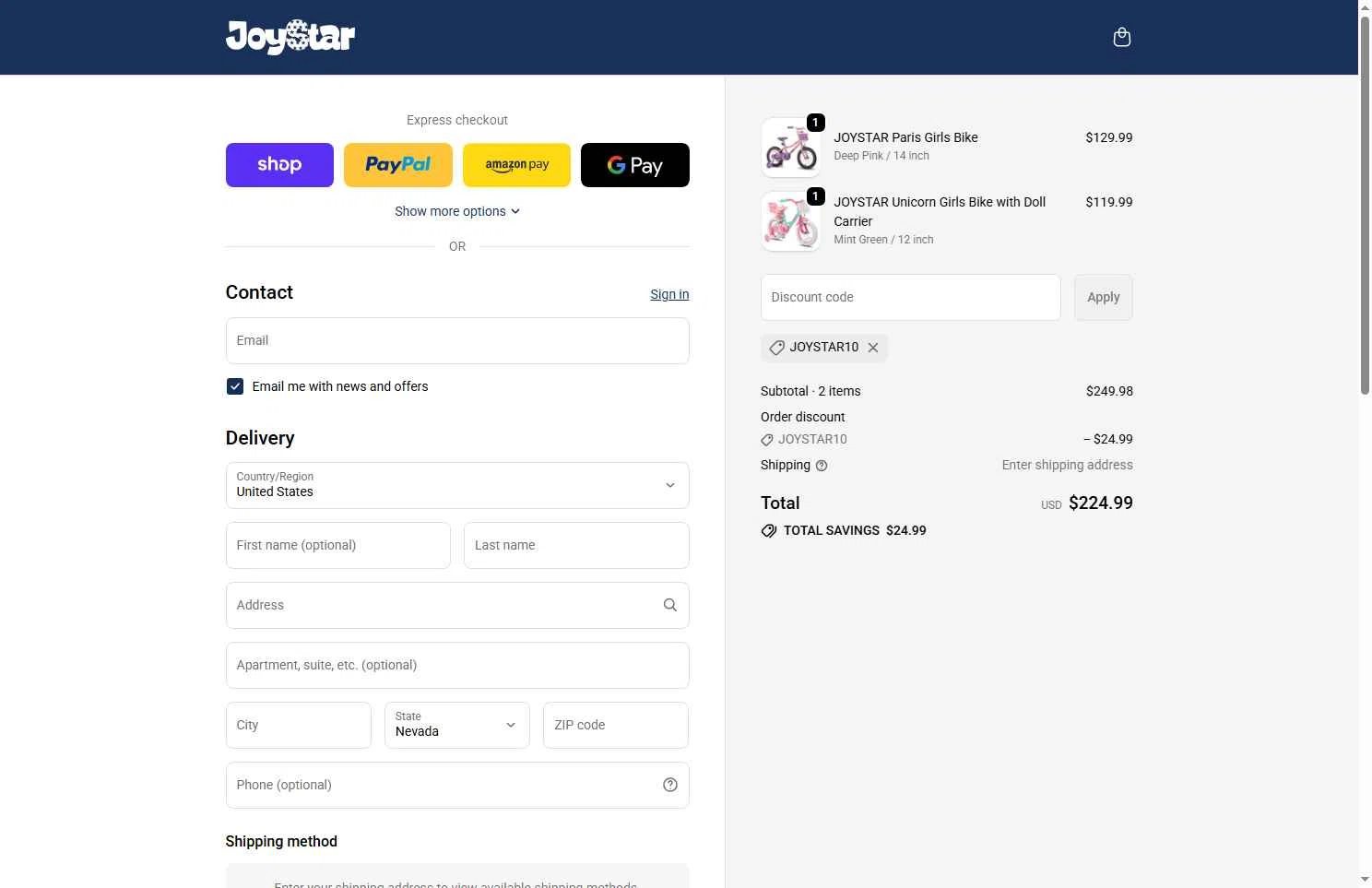Screen dimensions: 1372x888
Task: Focus the Email input field
Action: click(x=457, y=340)
